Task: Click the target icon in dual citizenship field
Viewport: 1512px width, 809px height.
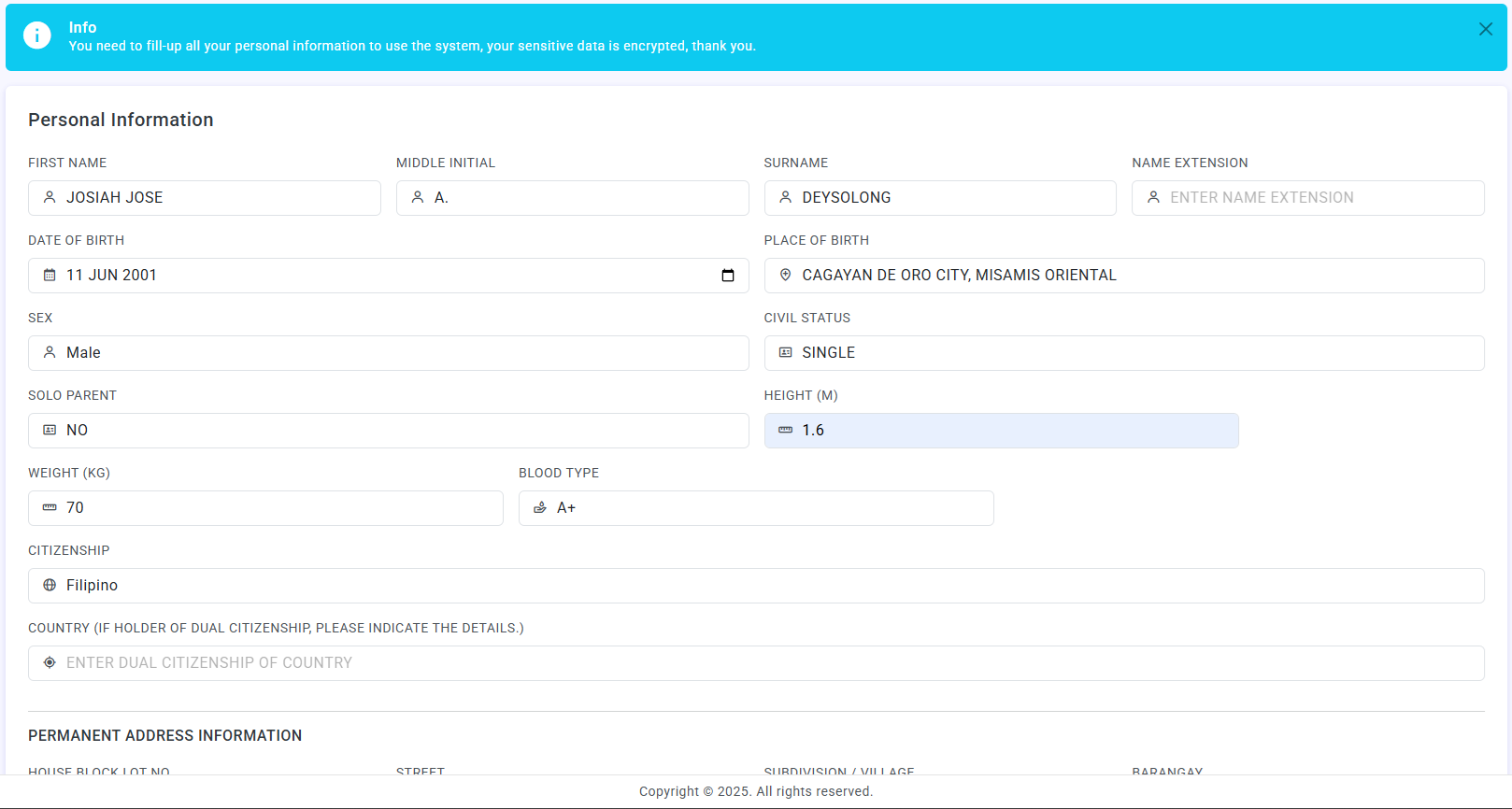Action: tap(50, 663)
